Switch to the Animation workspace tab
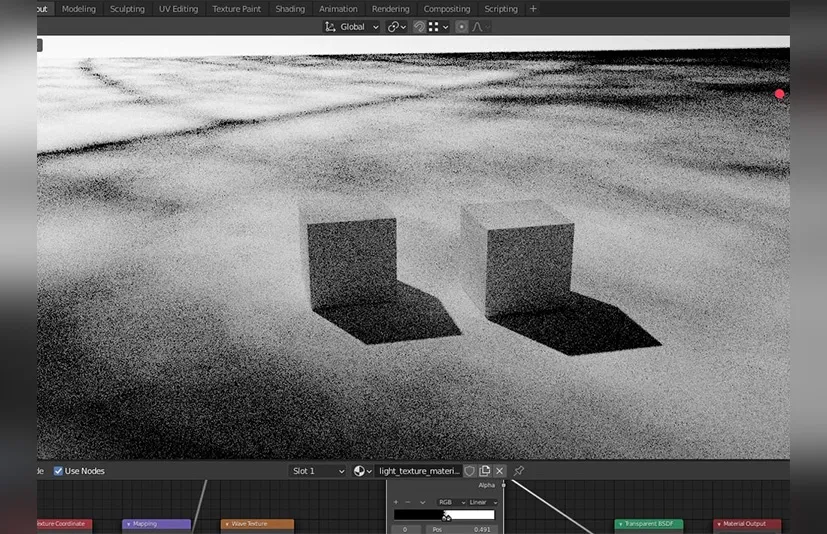The width and height of the screenshot is (827, 534). point(338,9)
